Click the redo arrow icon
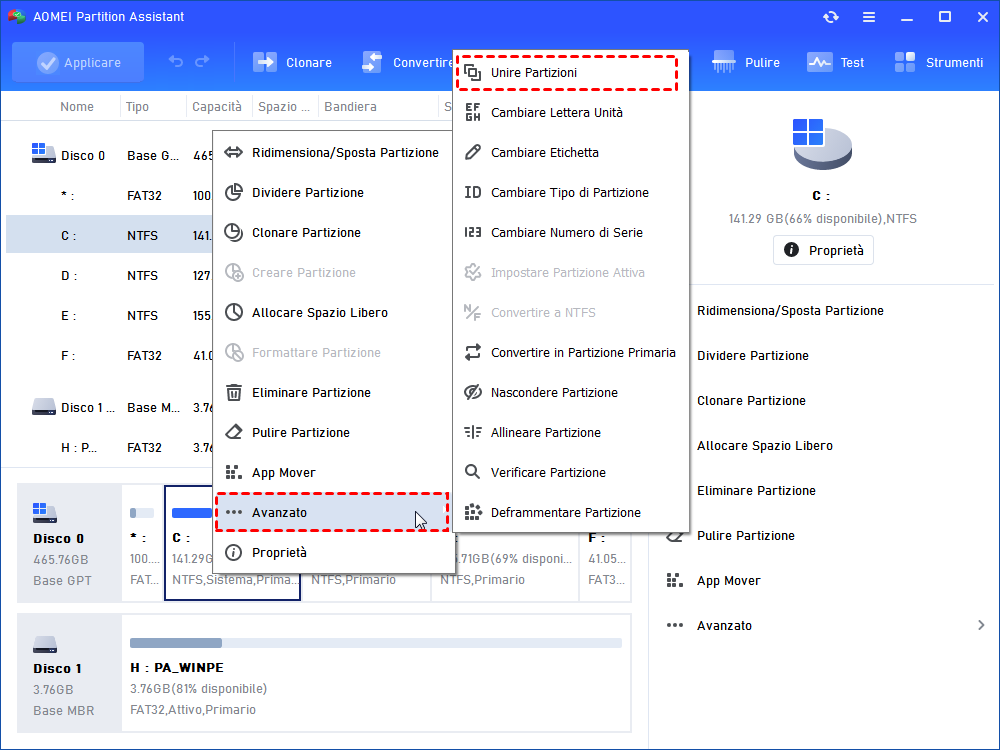1000x750 pixels. pos(202,62)
